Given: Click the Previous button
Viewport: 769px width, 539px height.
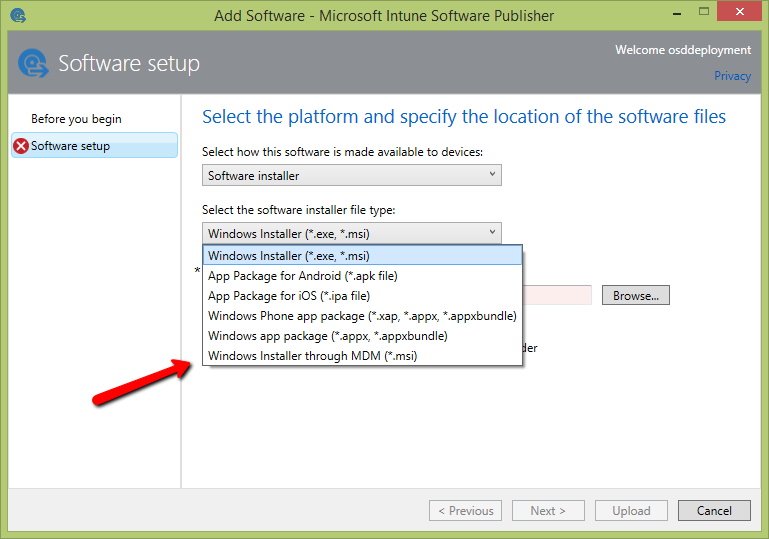Looking at the screenshot, I should pos(465,510).
